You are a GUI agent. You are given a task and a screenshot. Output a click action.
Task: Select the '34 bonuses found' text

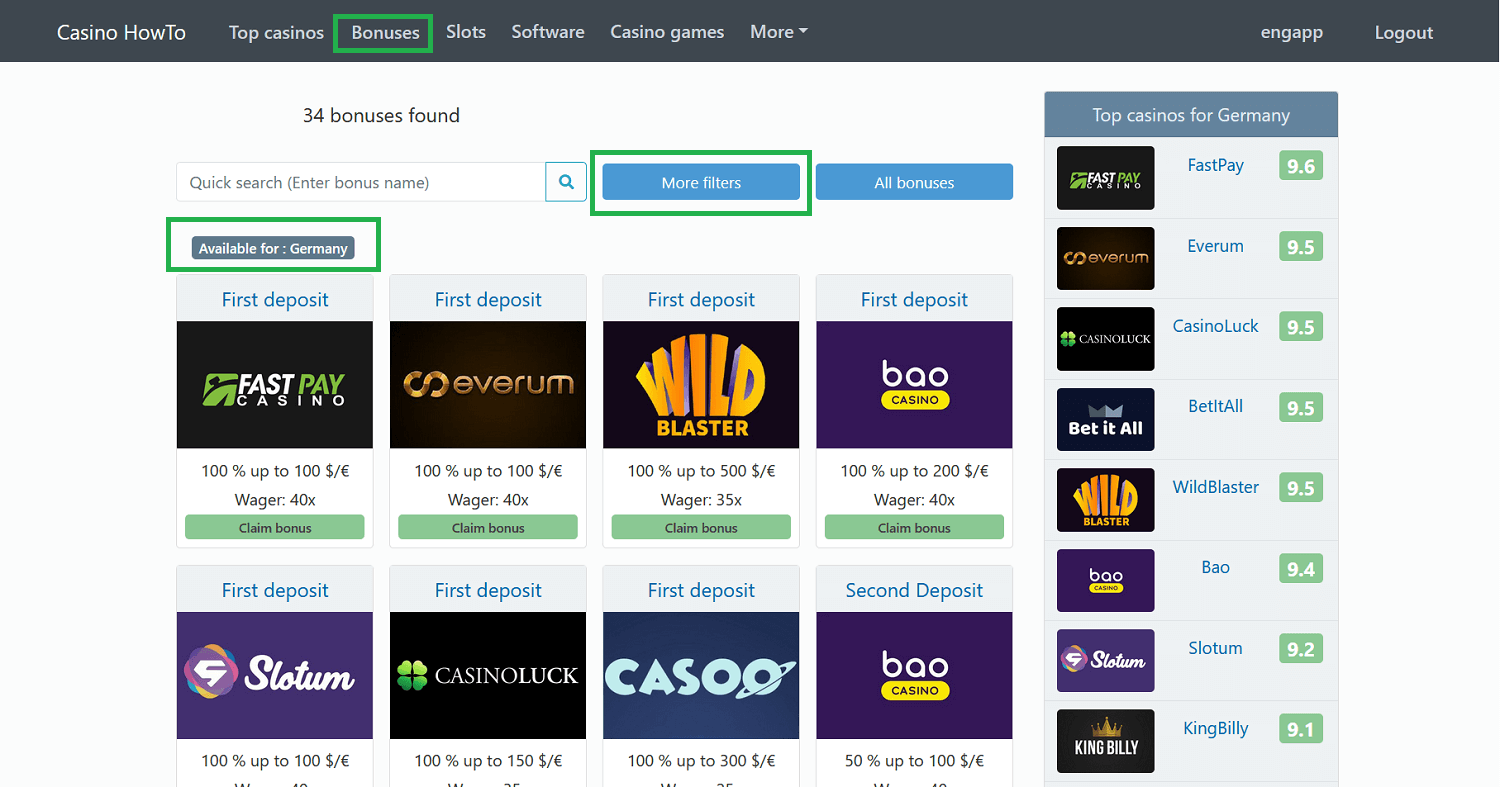pos(381,115)
